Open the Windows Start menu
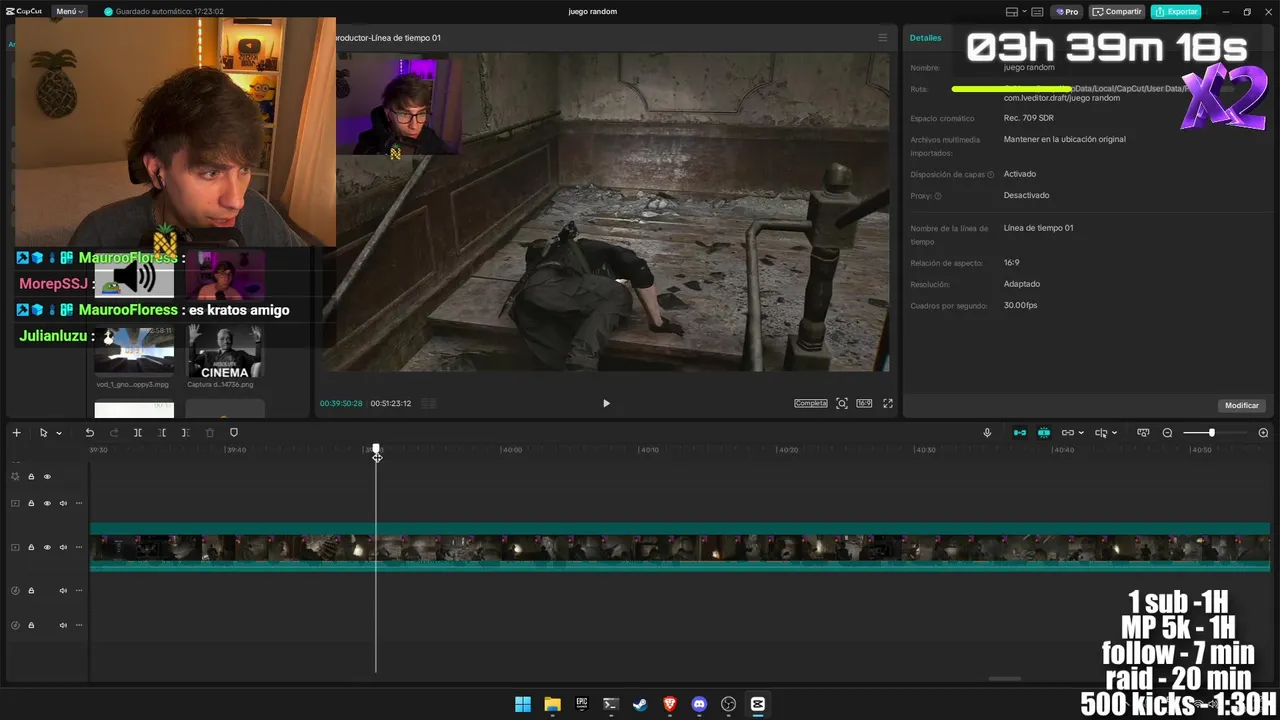 coord(522,704)
